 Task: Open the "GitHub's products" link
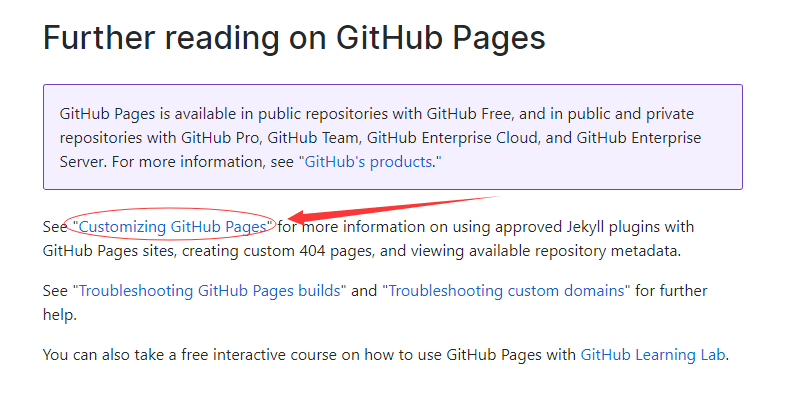368,162
